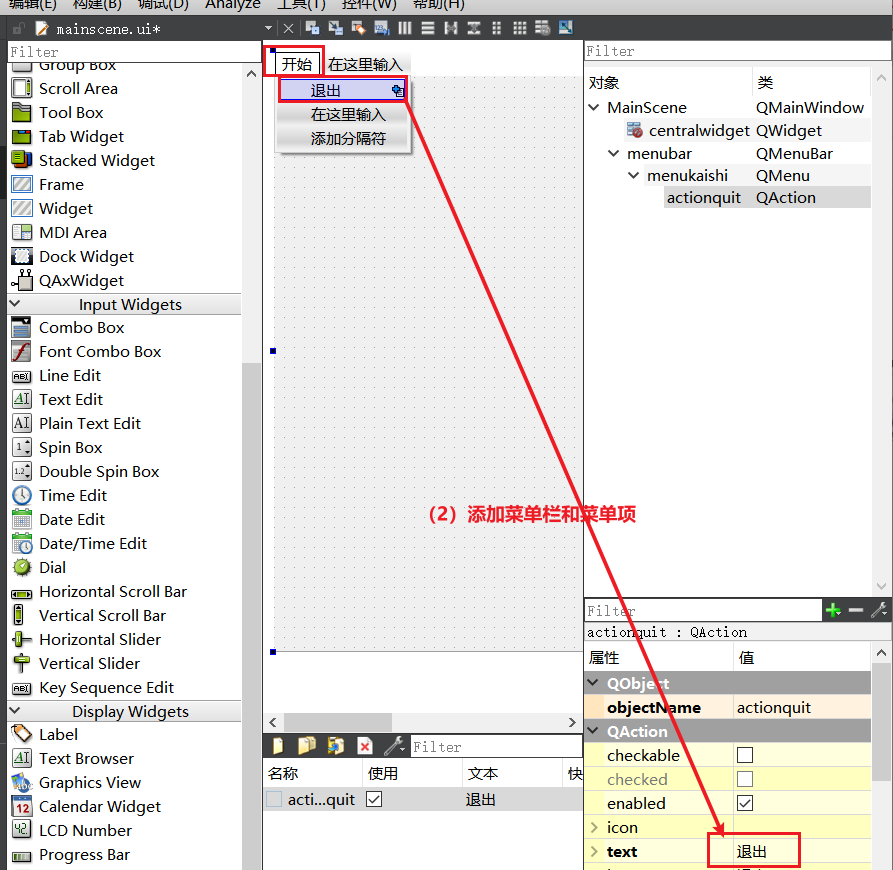Click the Break Layout toolbar icon
The image size is (893, 870).
pos(542,27)
